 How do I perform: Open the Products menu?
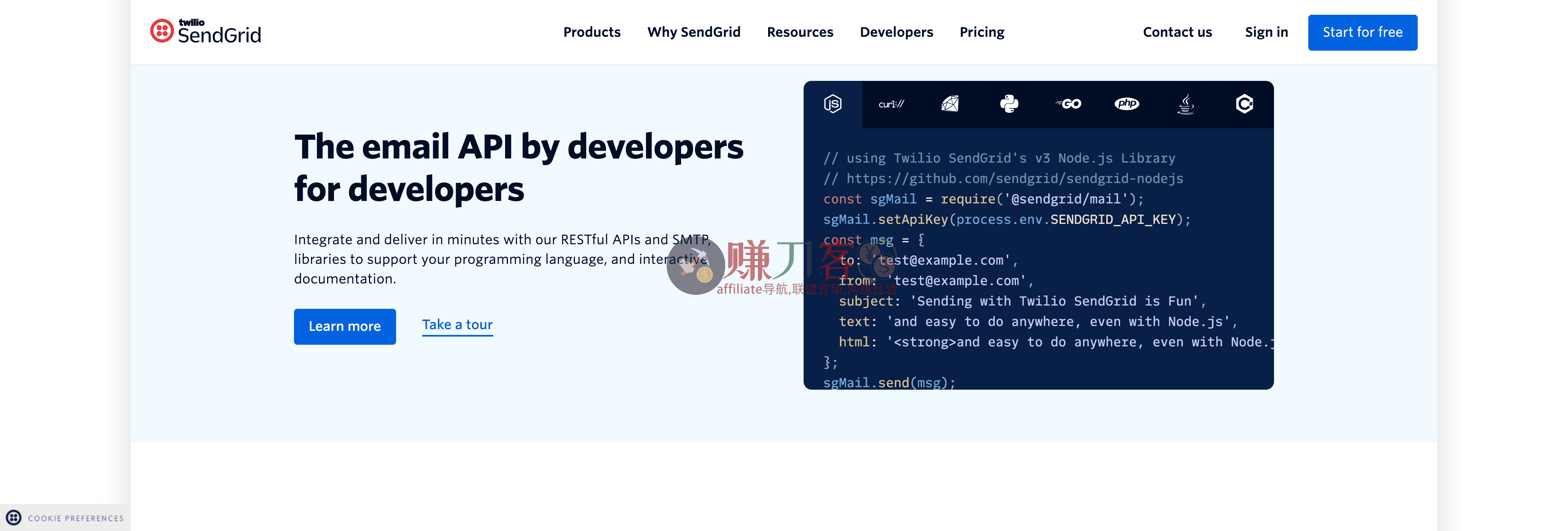[x=591, y=32]
